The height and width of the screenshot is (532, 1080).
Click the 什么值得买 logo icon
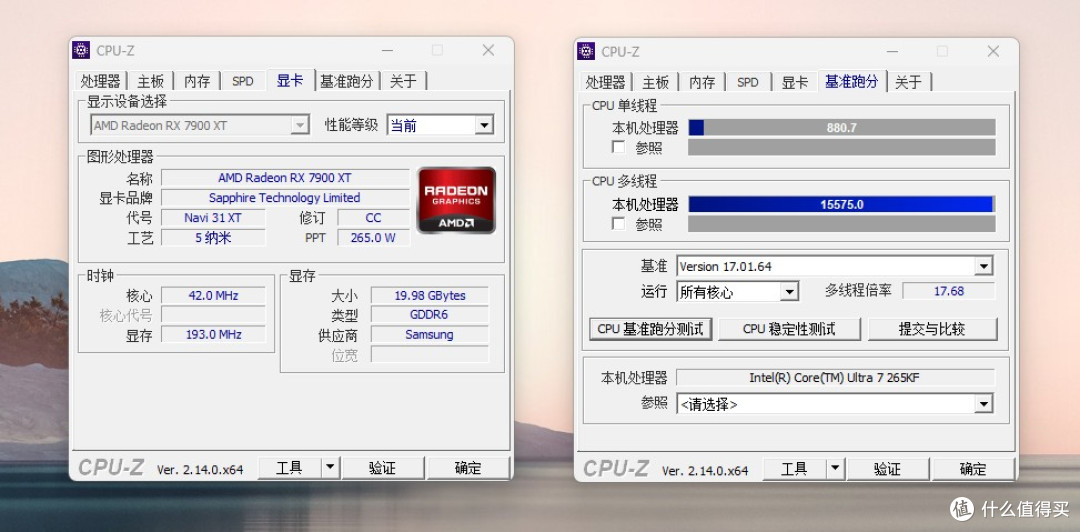(962, 509)
